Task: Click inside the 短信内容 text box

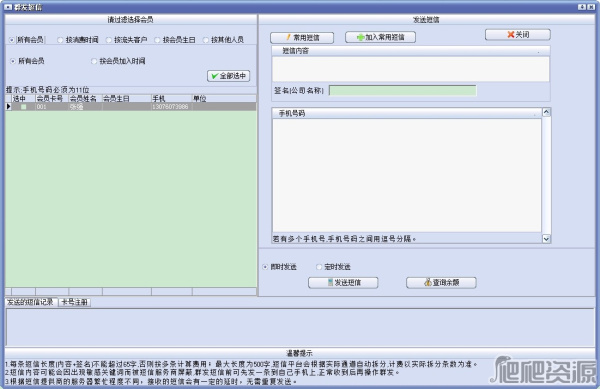Action: point(411,69)
